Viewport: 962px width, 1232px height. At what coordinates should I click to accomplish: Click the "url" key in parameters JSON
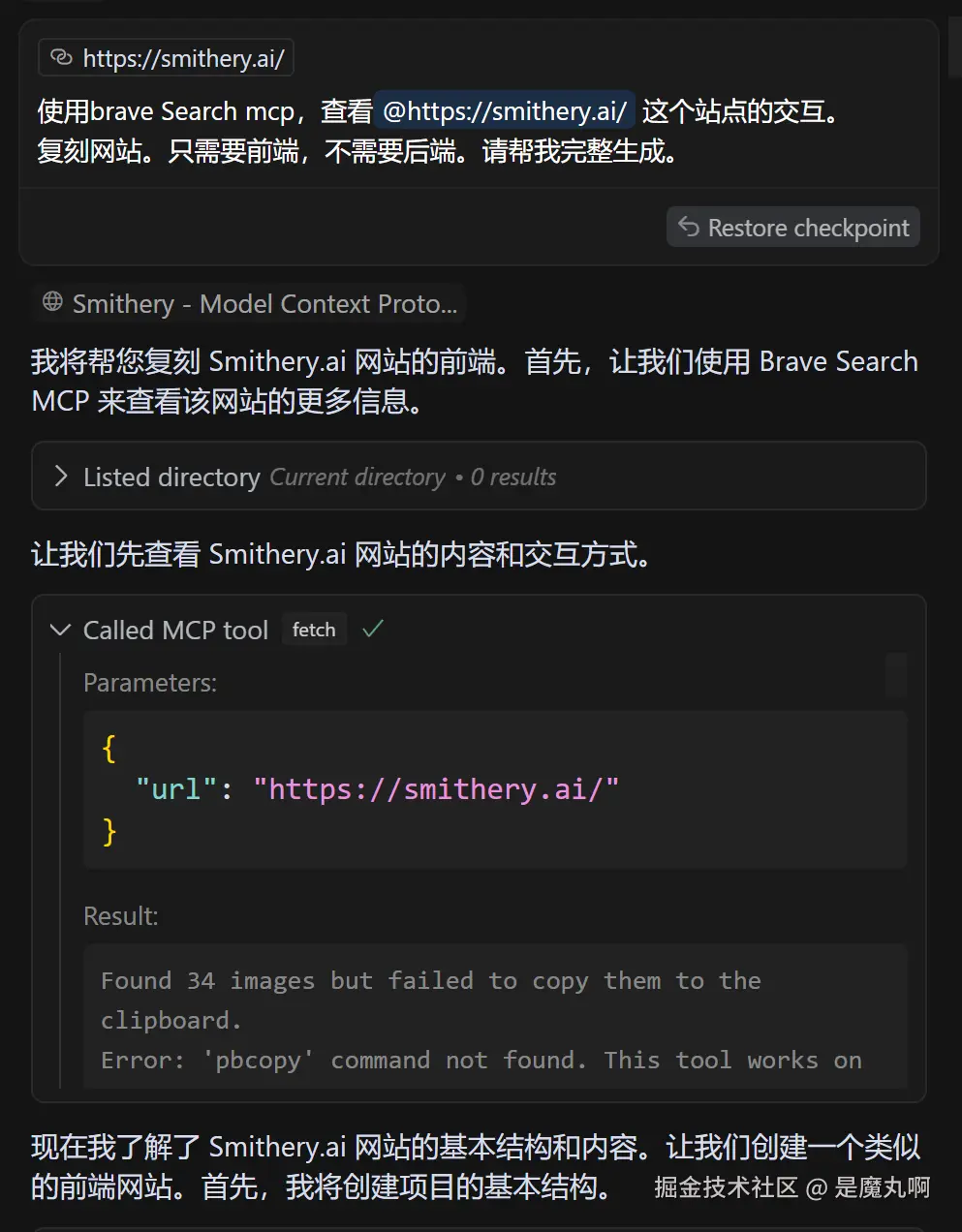[x=175, y=789]
